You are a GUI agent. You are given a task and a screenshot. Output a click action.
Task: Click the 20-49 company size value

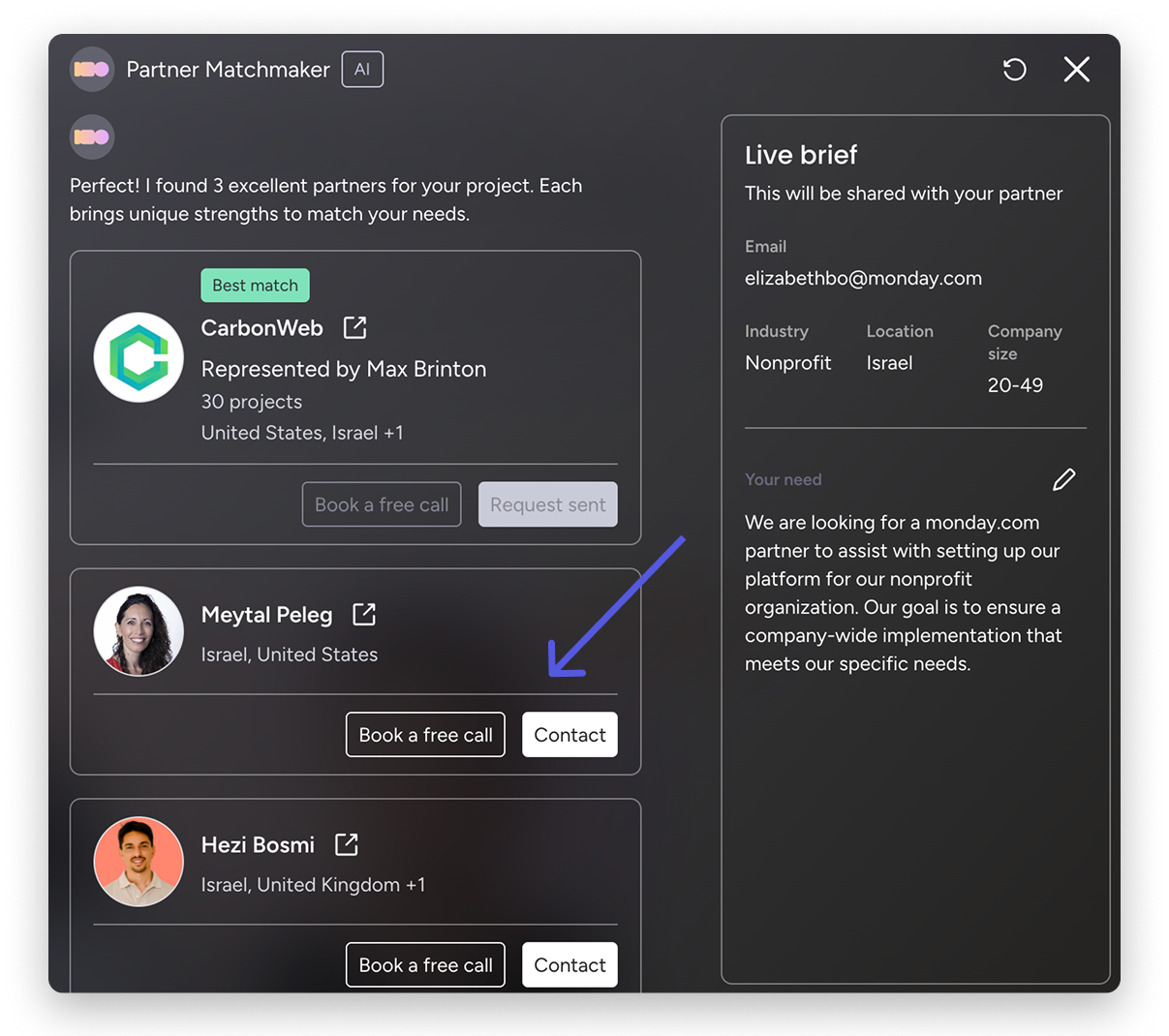point(1015,385)
